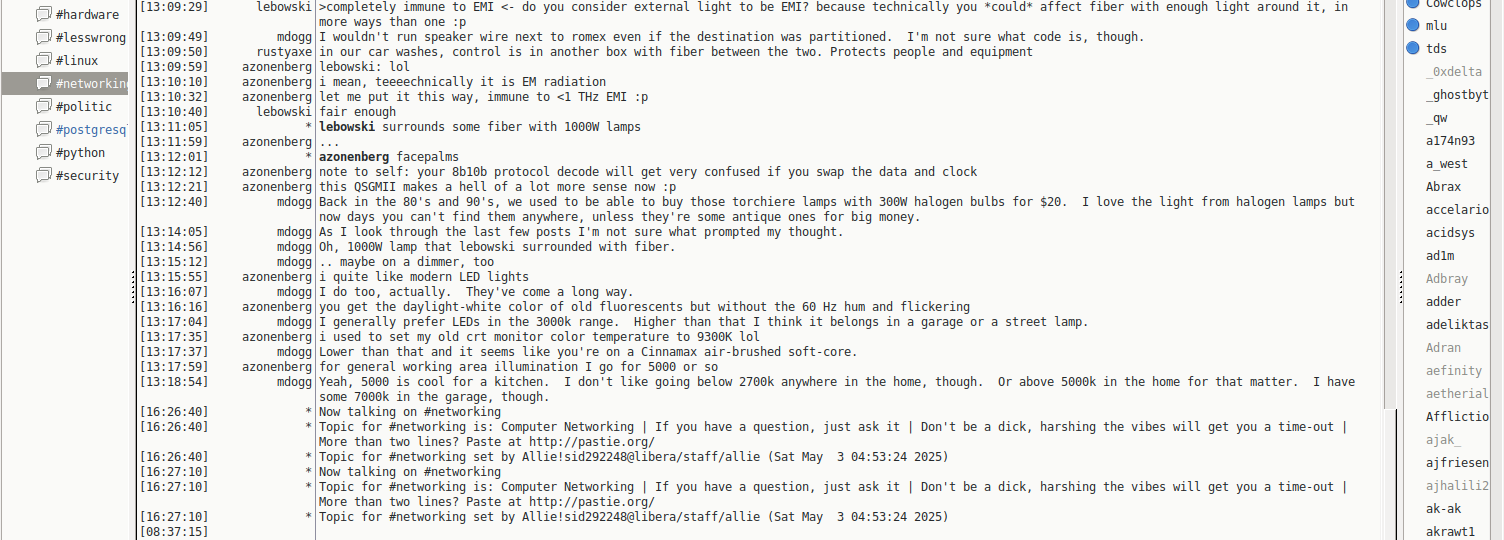Click the #hardware channel chat-bubble icon
The height and width of the screenshot is (540, 1504).
click(x=43, y=14)
